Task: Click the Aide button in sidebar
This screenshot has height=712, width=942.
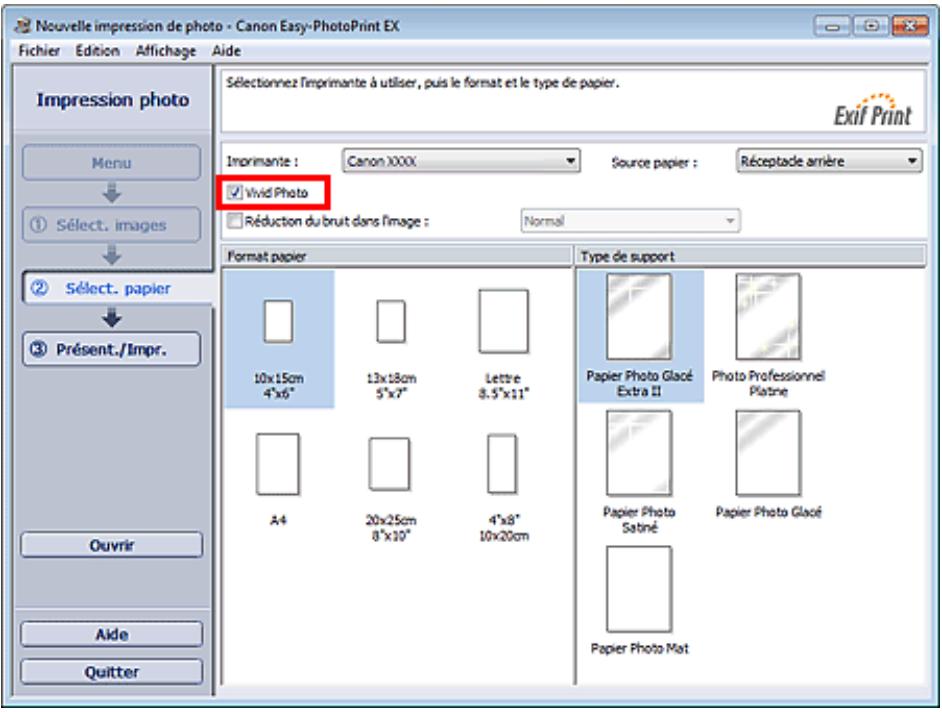Action: point(112,634)
